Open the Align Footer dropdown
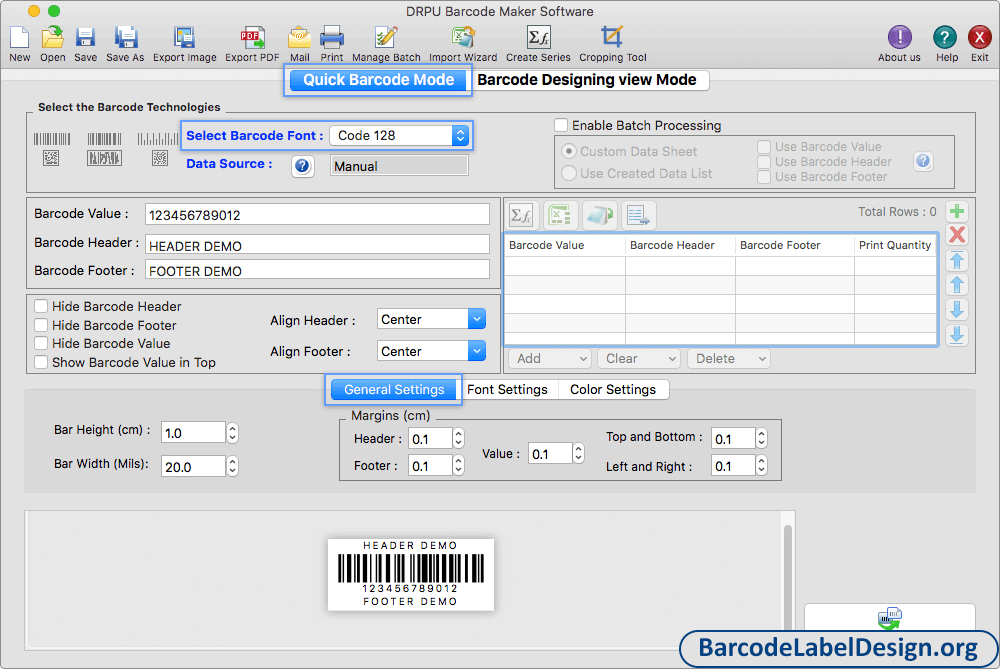 (431, 351)
